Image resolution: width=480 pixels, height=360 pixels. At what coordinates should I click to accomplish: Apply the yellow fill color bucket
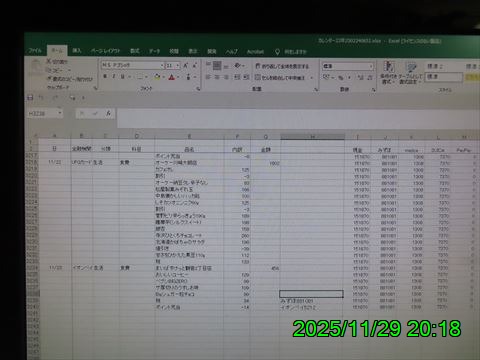tap(157, 77)
